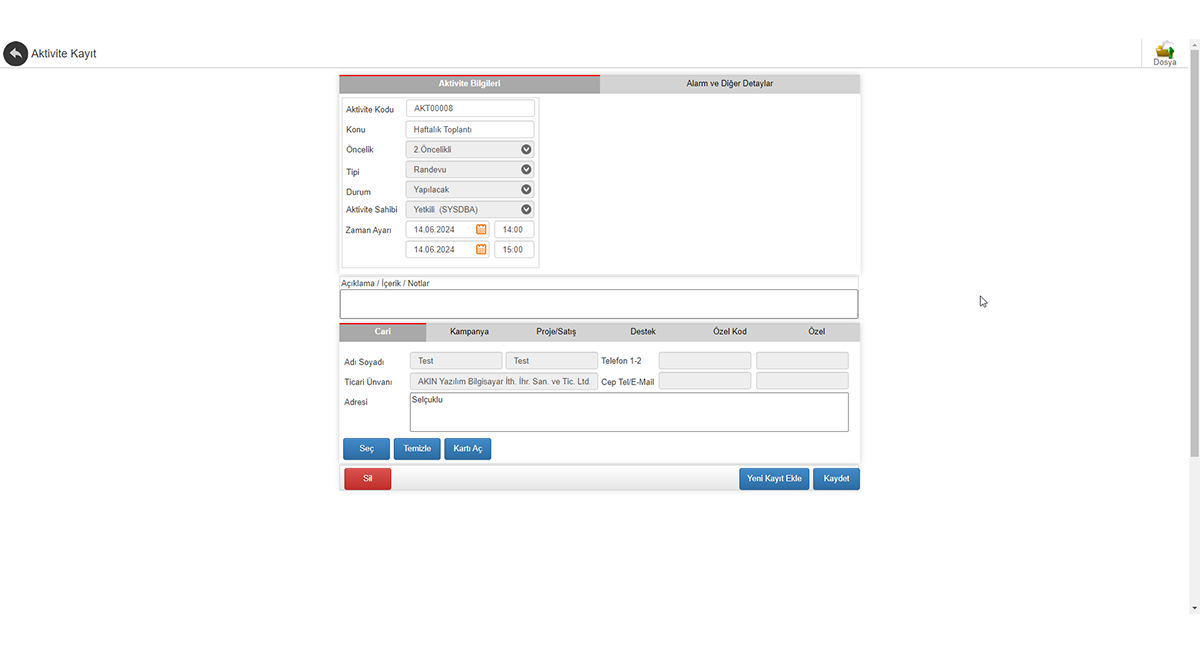Go to the Destek tab

pyautogui.click(x=643, y=331)
